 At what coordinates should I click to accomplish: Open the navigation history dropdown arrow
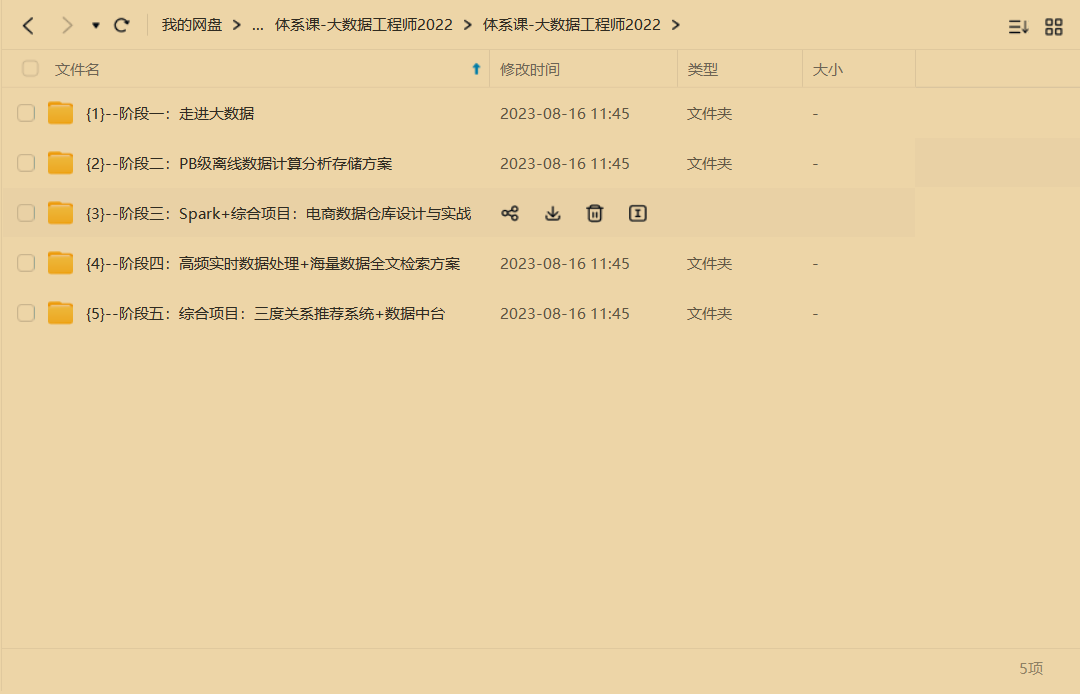click(96, 26)
